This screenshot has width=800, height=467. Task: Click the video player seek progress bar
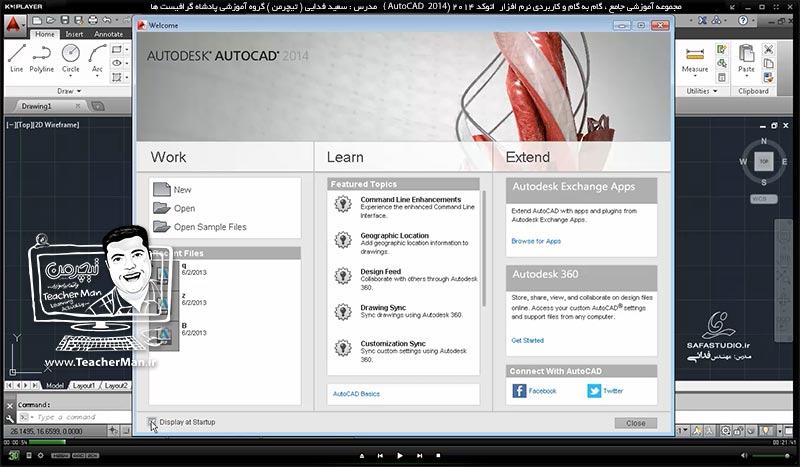tap(399, 442)
